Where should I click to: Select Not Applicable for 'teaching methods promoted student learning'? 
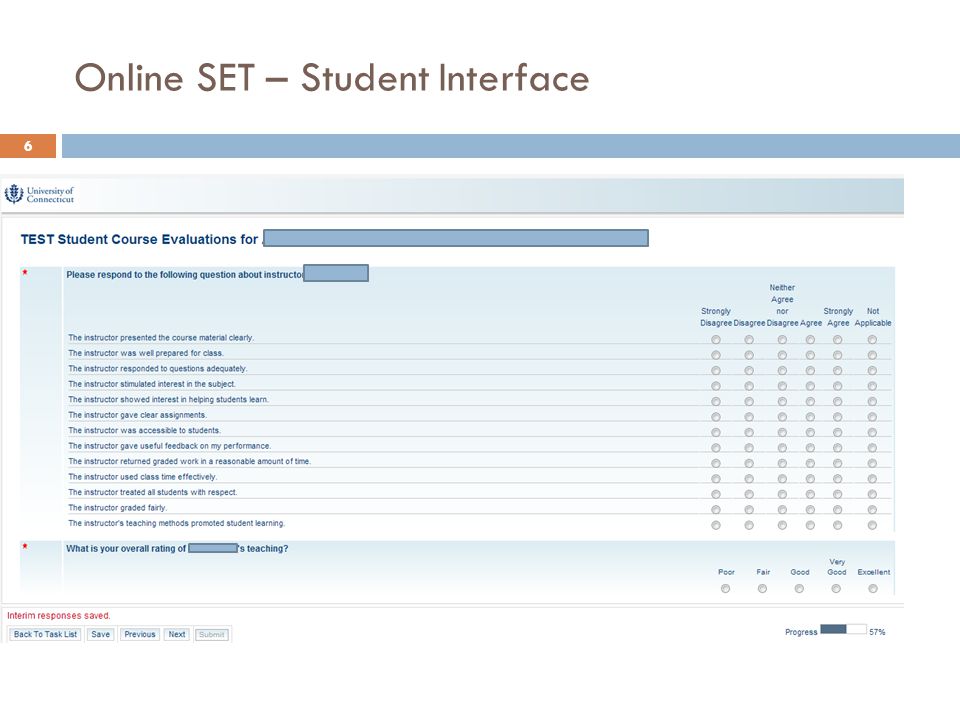pos(872,525)
